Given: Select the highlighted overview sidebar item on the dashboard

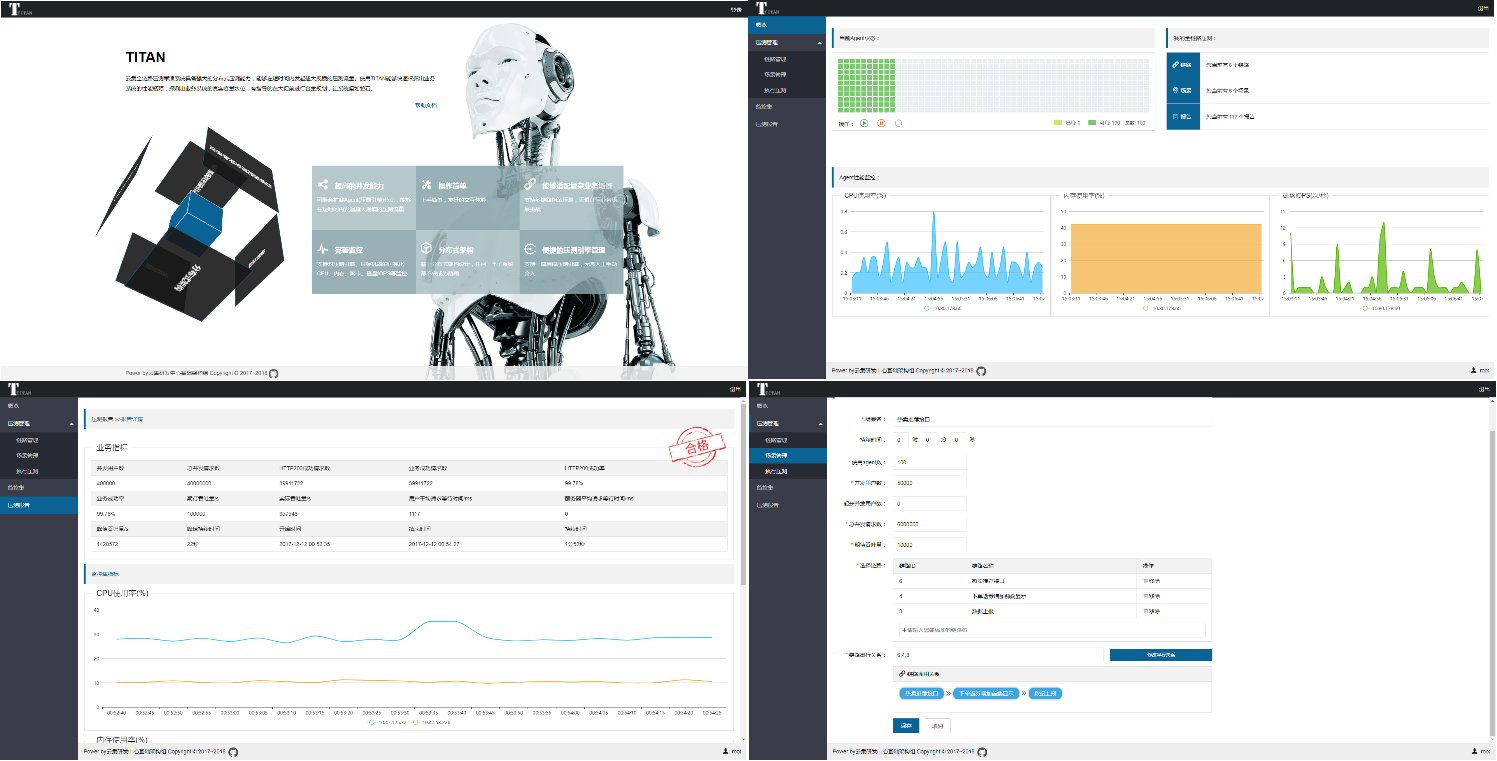Looking at the screenshot, I should pos(789,24).
